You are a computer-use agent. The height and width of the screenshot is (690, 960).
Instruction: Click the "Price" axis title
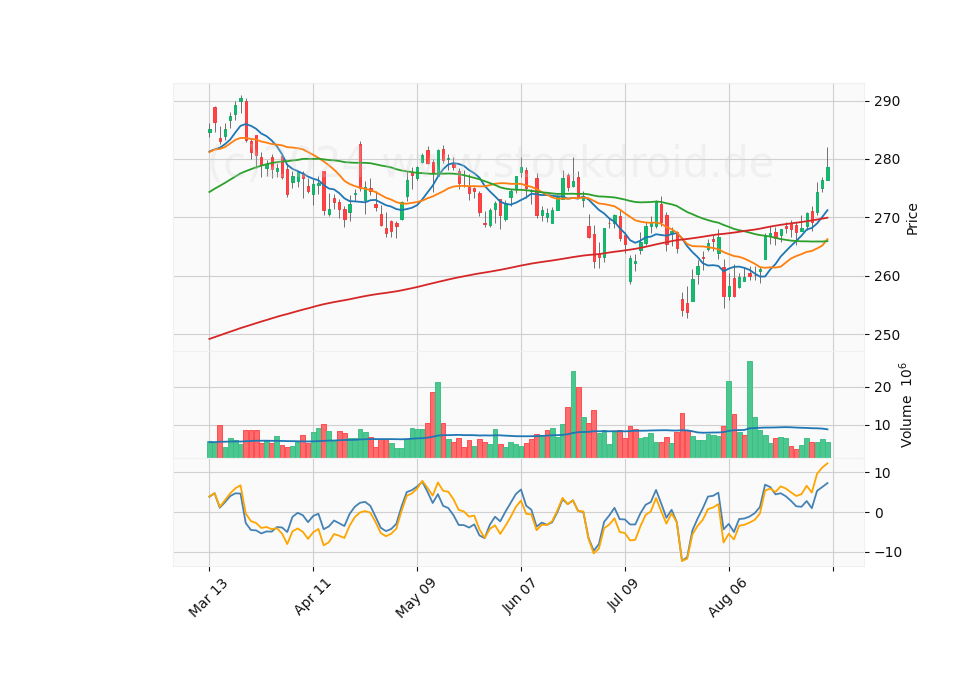click(x=912, y=219)
